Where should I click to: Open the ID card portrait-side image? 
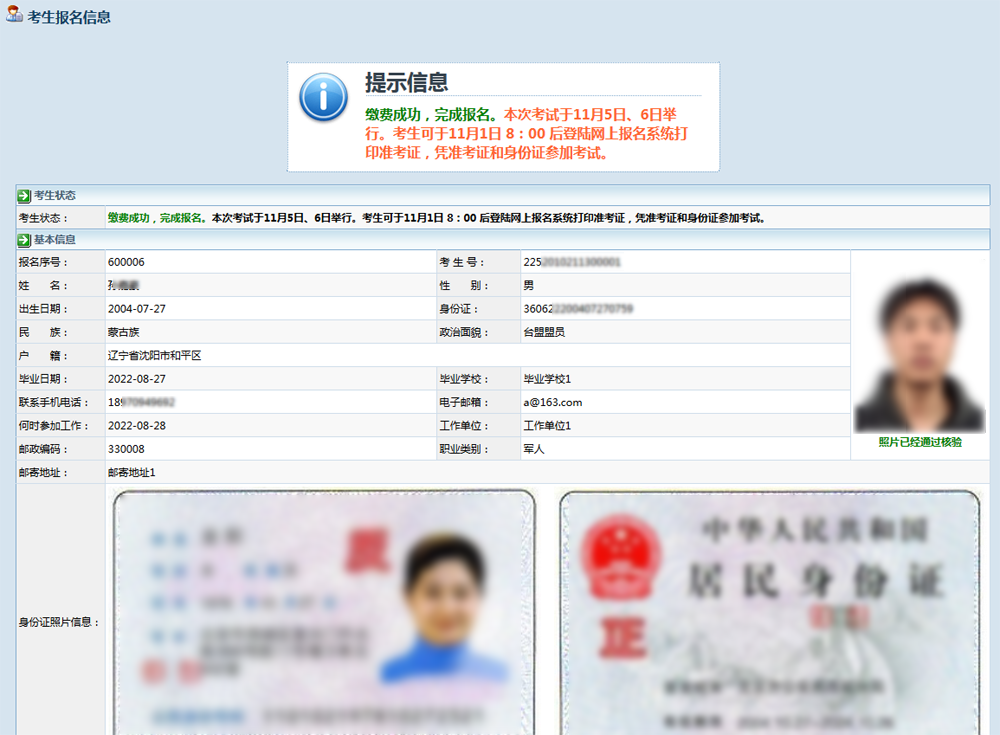click(325, 610)
